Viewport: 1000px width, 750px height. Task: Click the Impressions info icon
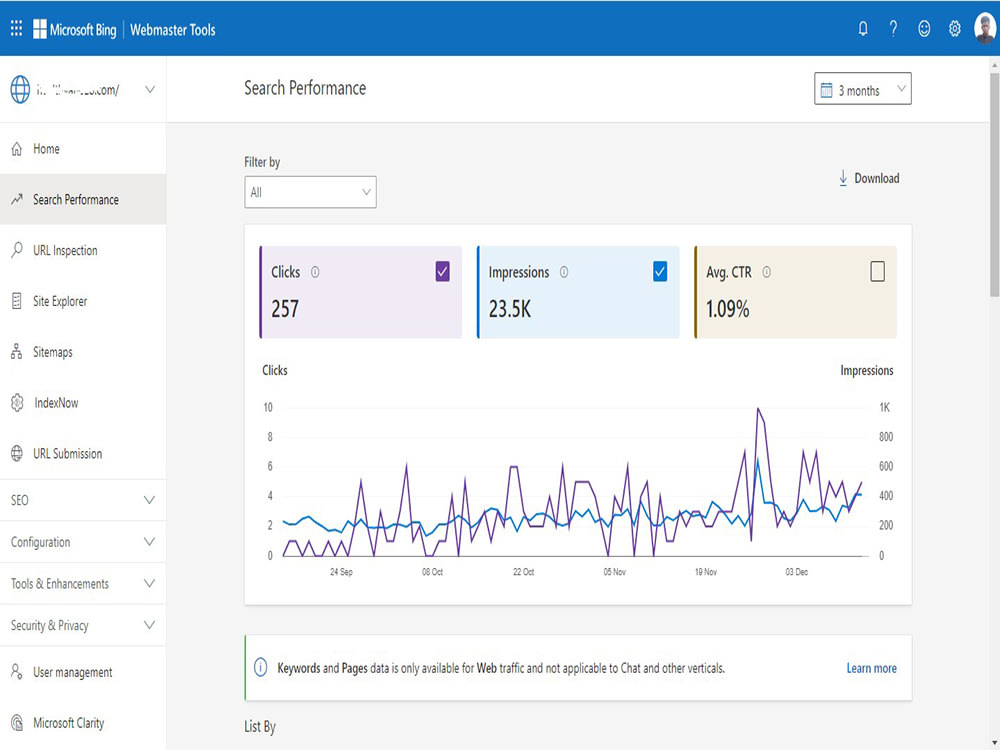pyautogui.click(x=564, y=272)
